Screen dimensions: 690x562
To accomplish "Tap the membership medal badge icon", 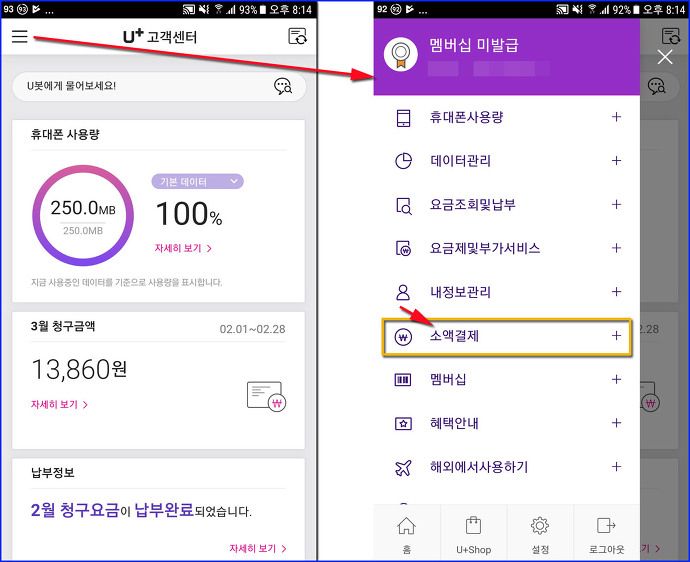I will [400, 55].
